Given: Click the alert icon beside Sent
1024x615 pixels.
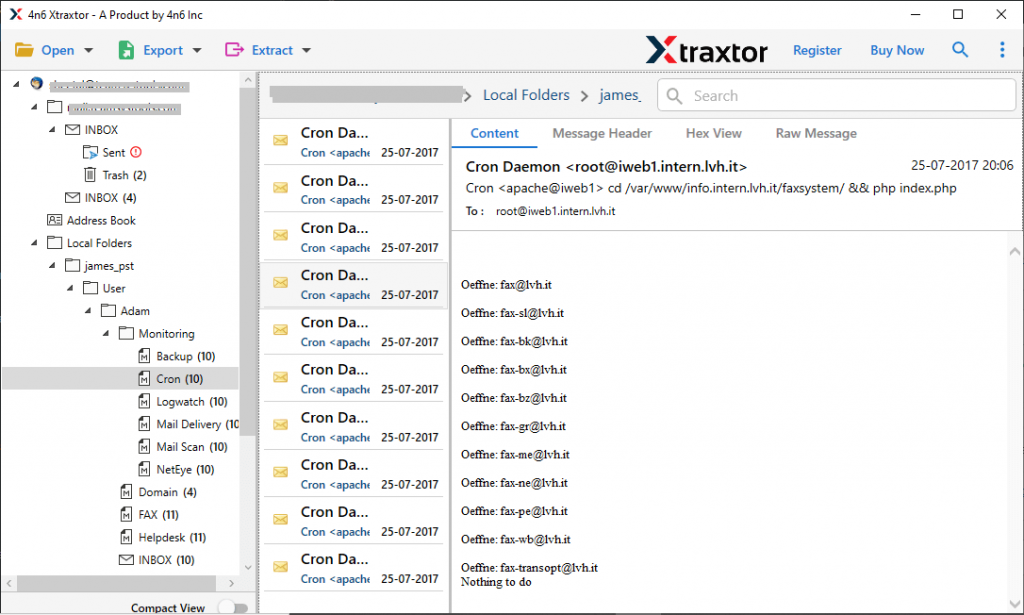Looking at the screenshot, I should [133, 152].
